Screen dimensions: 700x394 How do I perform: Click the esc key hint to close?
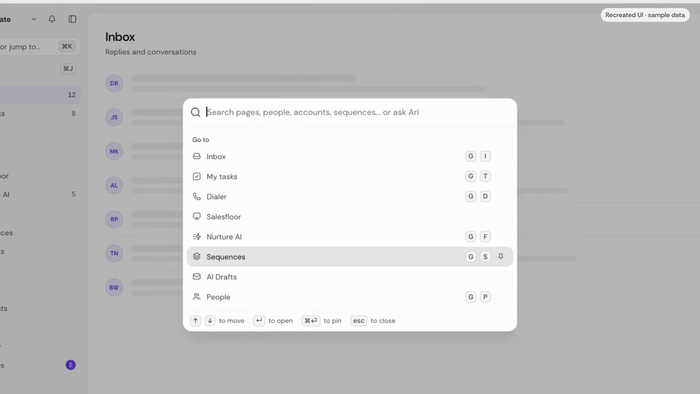[x=358, y=320]
